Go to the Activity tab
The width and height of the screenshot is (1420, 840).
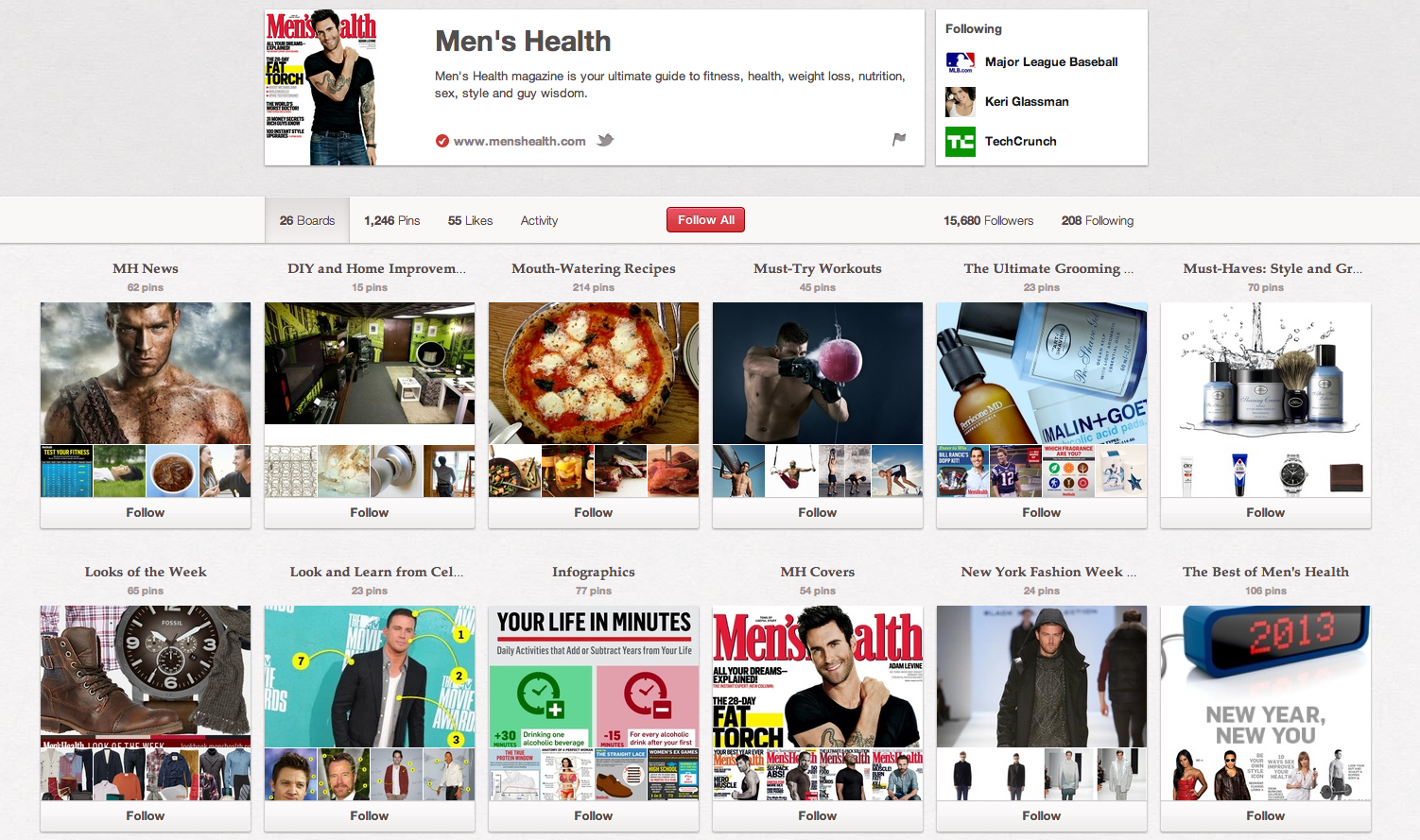pos(539,220)
